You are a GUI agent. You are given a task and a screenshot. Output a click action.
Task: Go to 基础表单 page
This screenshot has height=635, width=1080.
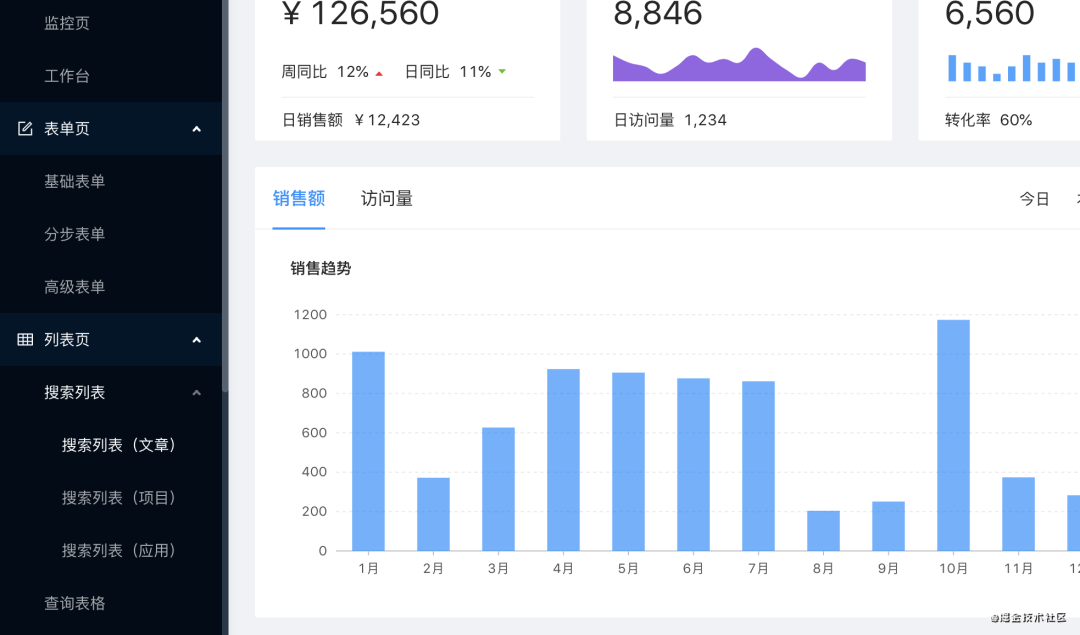point(74,181)
